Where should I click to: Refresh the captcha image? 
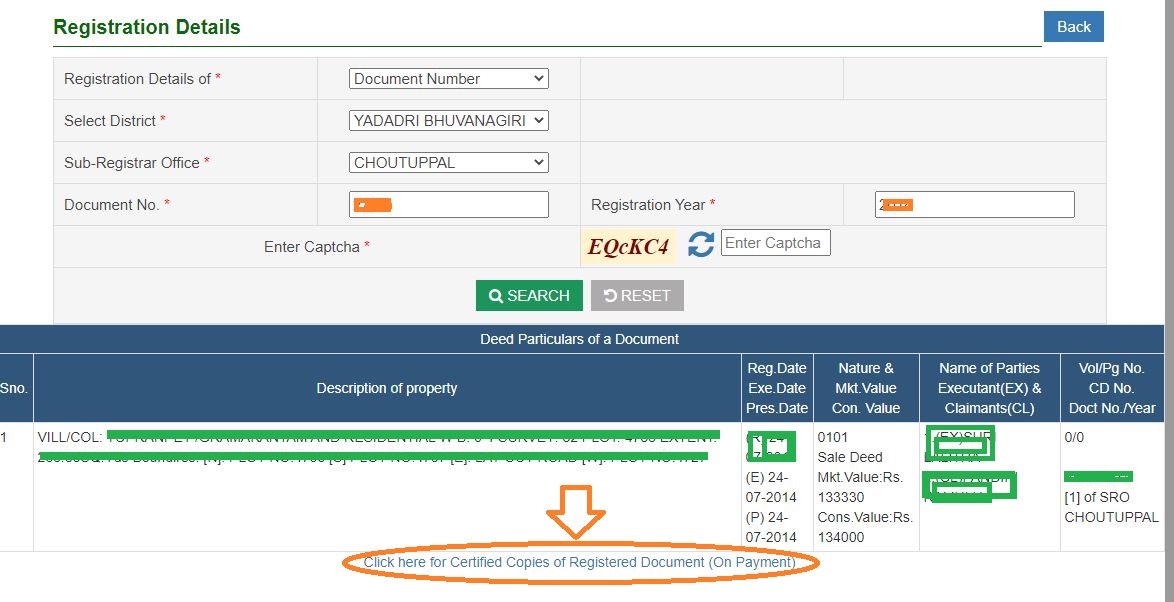700,242
